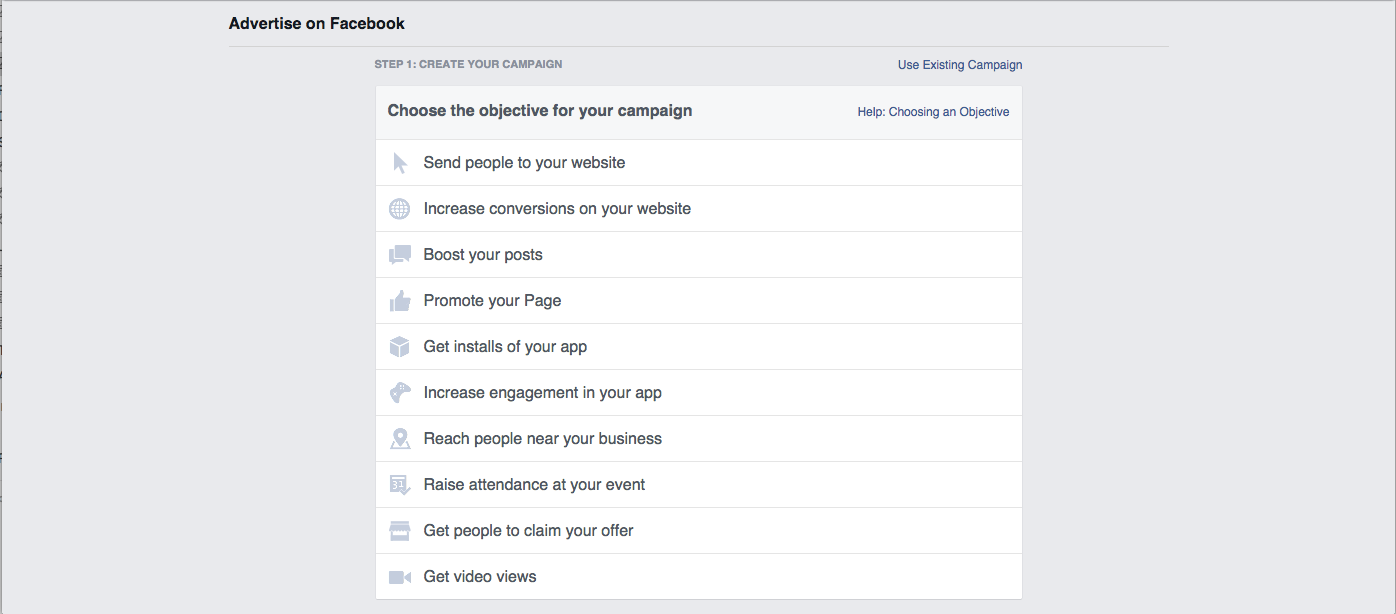Click the box icon for app installs
The image size is (1396, 614).
tap(400, 347)
